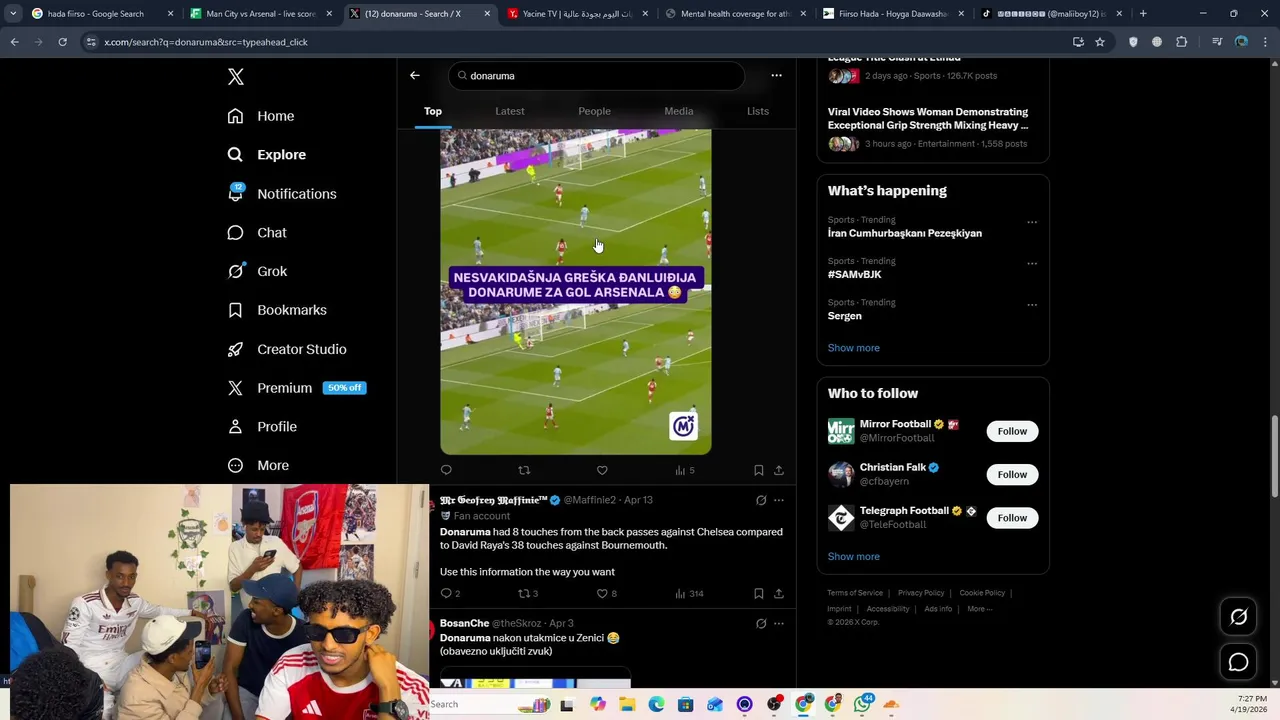Share the video post
Viewport: 1280px width, 720px height.
(x=779, y=470)
